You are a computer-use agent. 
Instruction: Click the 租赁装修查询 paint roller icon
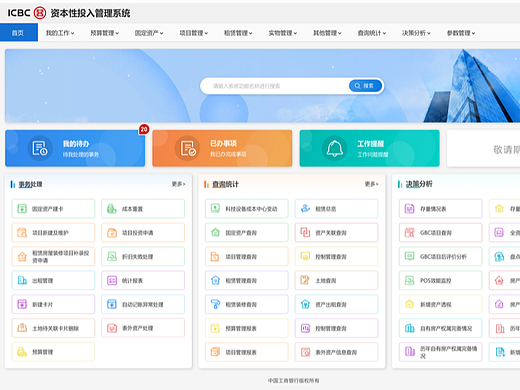tap(215, 304)
